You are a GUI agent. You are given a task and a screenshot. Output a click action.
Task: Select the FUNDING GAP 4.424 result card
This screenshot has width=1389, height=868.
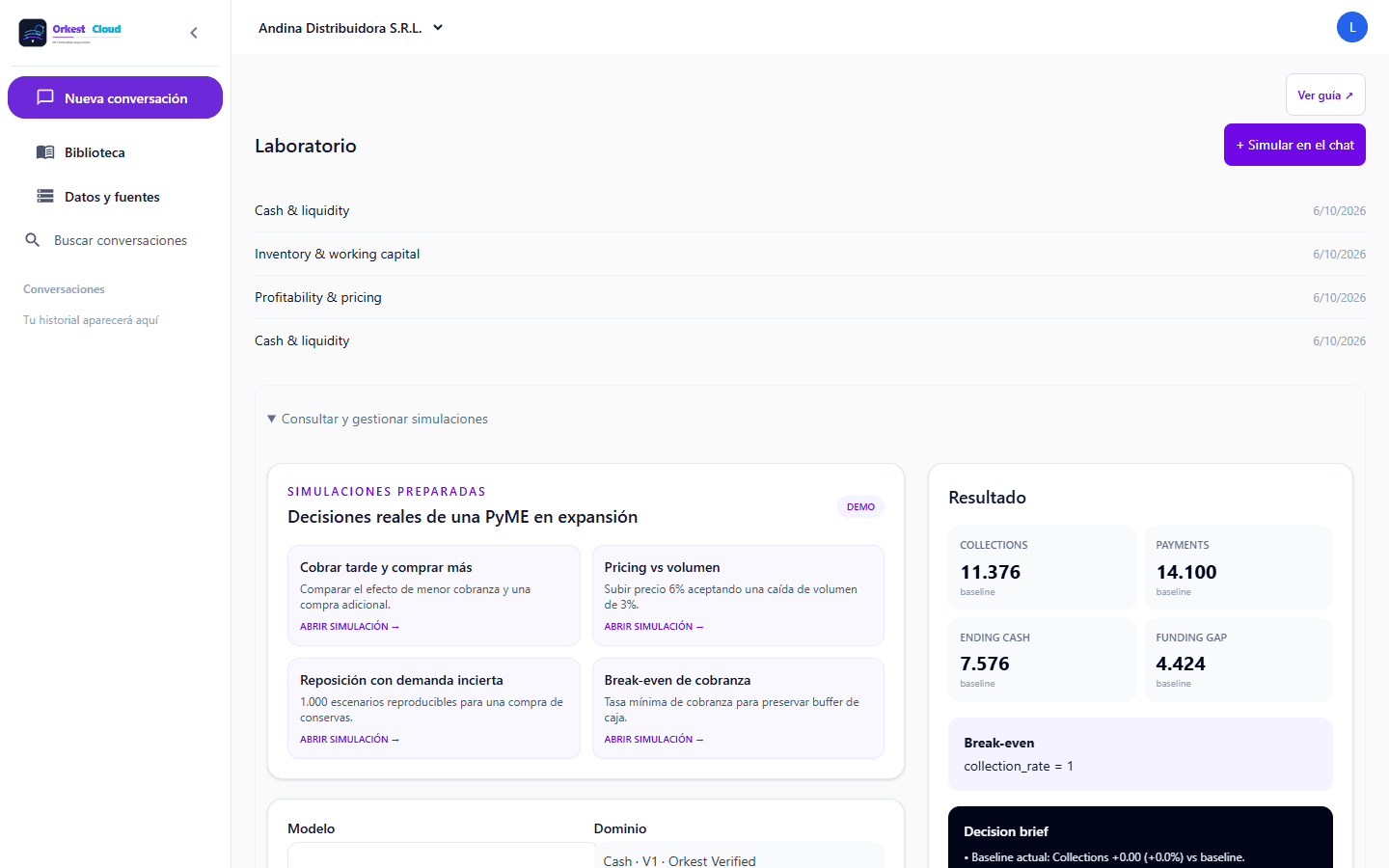point(1239,660)
